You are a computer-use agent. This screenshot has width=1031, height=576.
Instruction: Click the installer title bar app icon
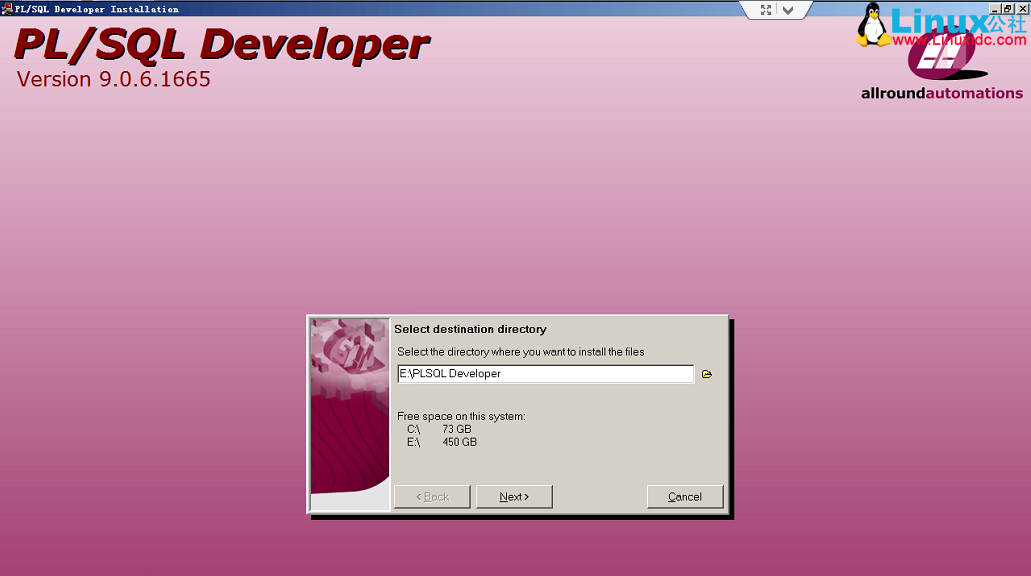(x=7, y=9)
